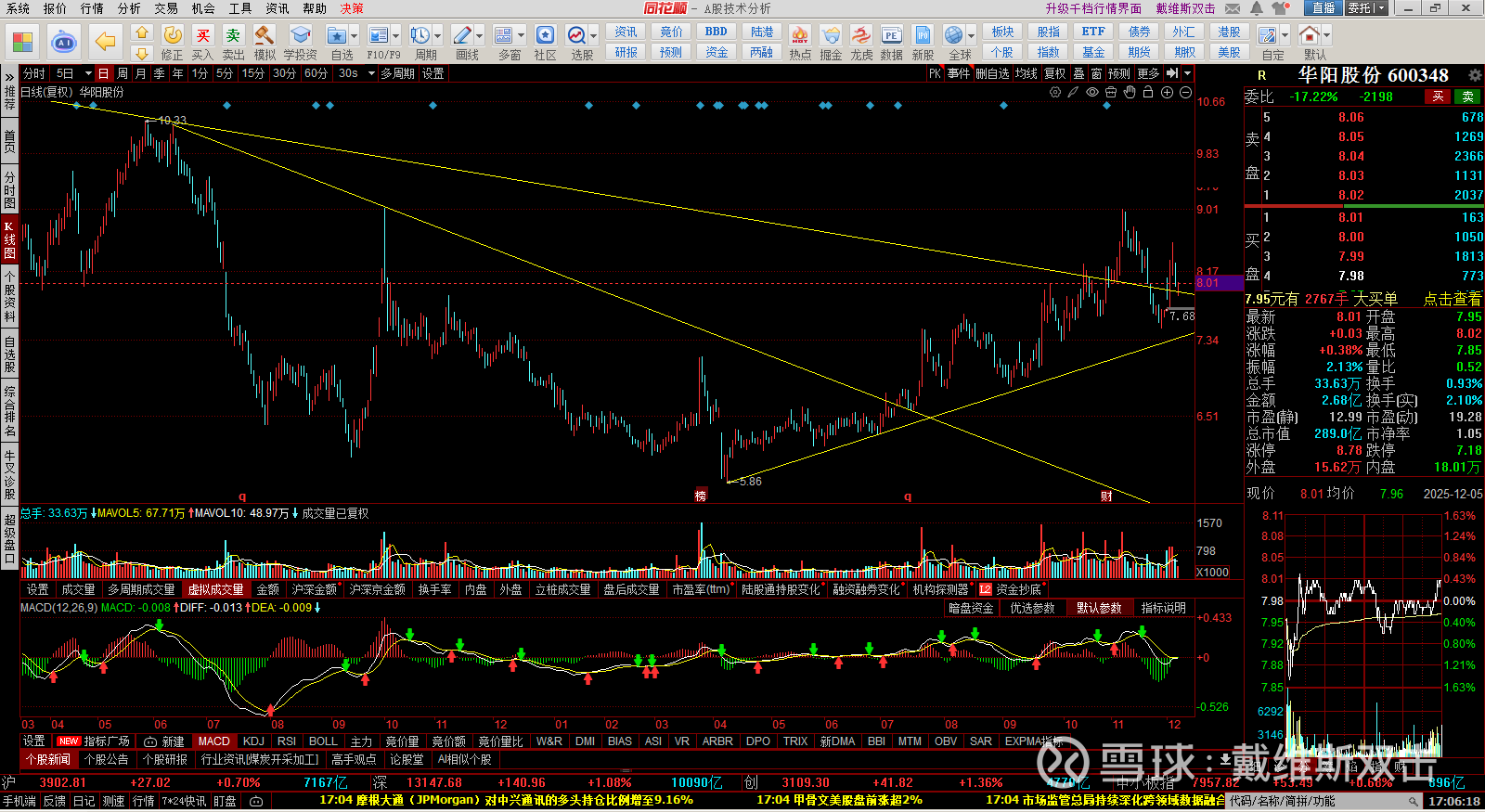Switch to the 个股公告 tab
1485x812 pixels.
click(106, 759)
